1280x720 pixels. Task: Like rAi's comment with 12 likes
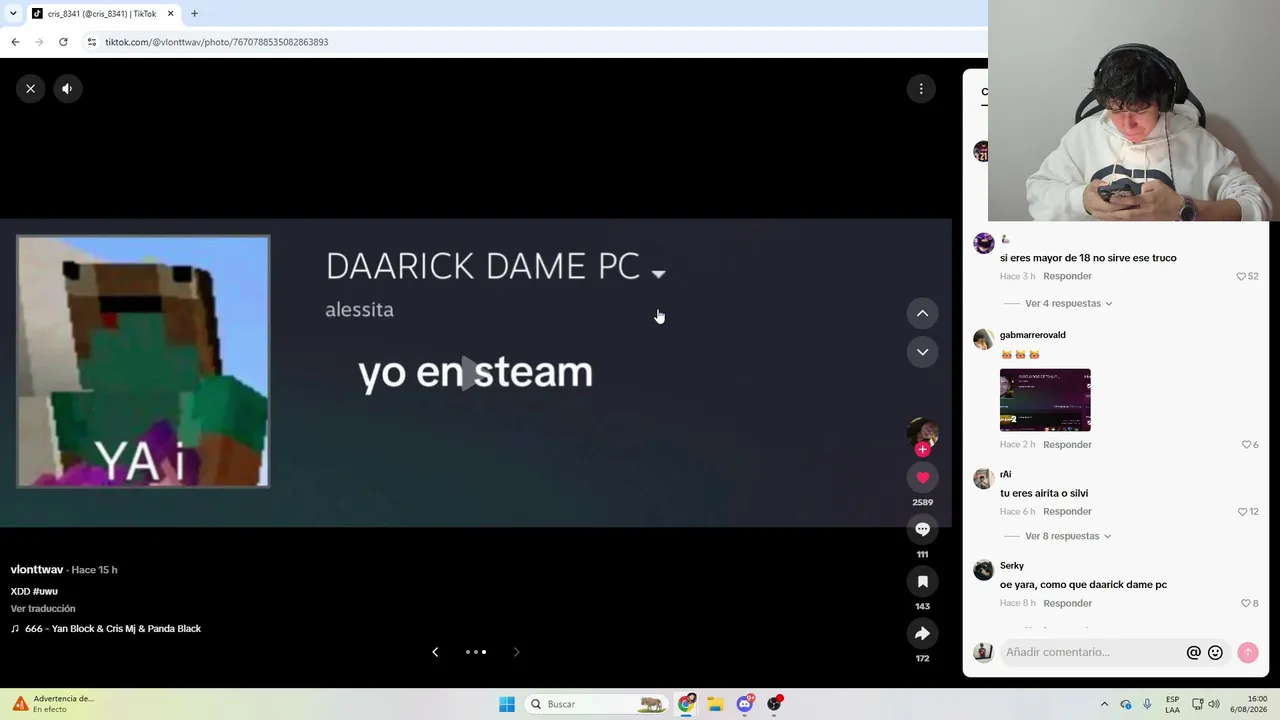coord(1242,512)
